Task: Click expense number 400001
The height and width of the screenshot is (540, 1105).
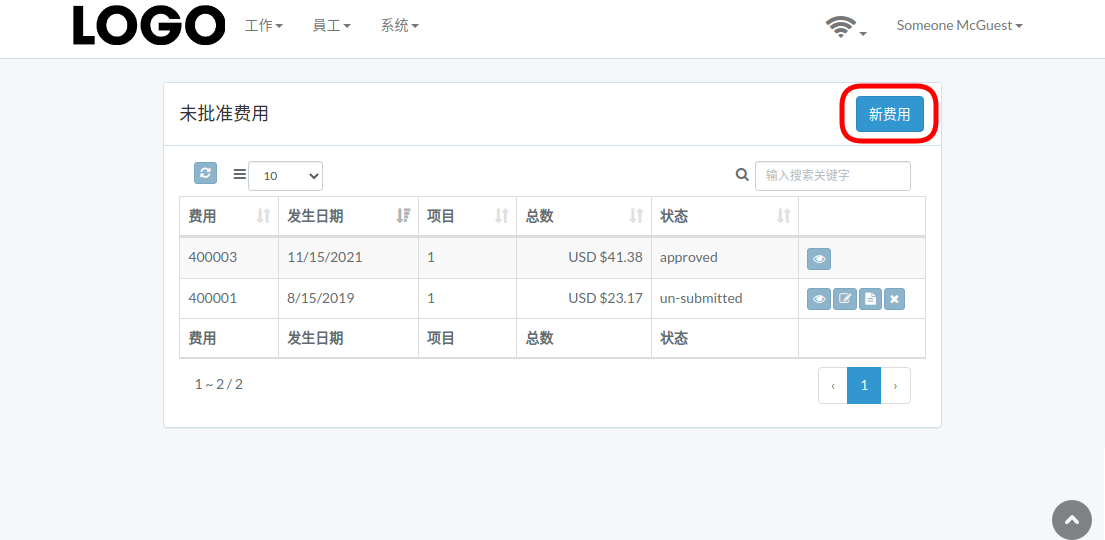Action: pos(213,298)
